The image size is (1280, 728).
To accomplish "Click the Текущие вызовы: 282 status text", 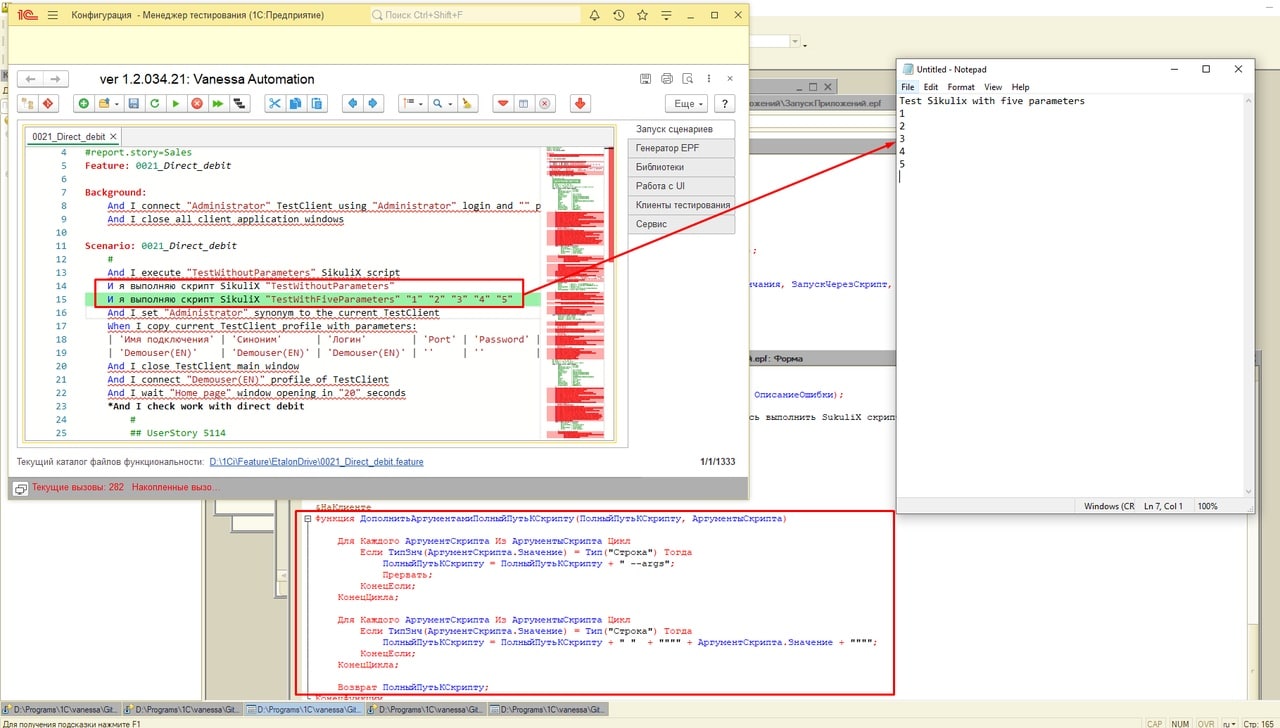I will coord(78,488).
